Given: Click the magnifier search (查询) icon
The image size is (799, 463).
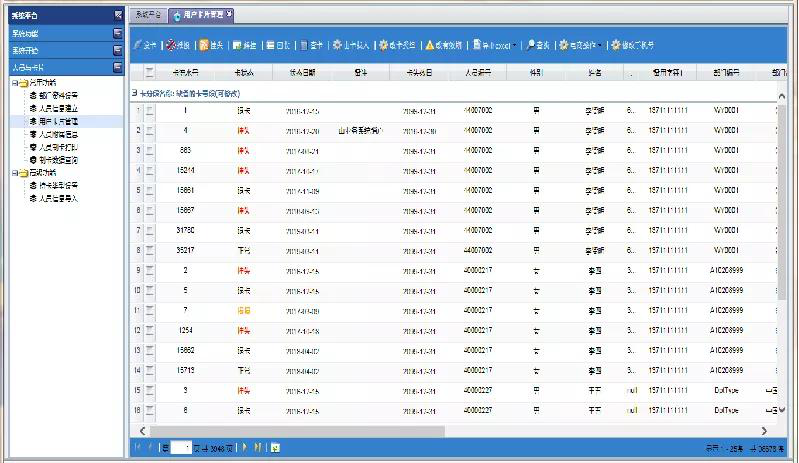Looking at the screenshot, I should click(531, 45).
